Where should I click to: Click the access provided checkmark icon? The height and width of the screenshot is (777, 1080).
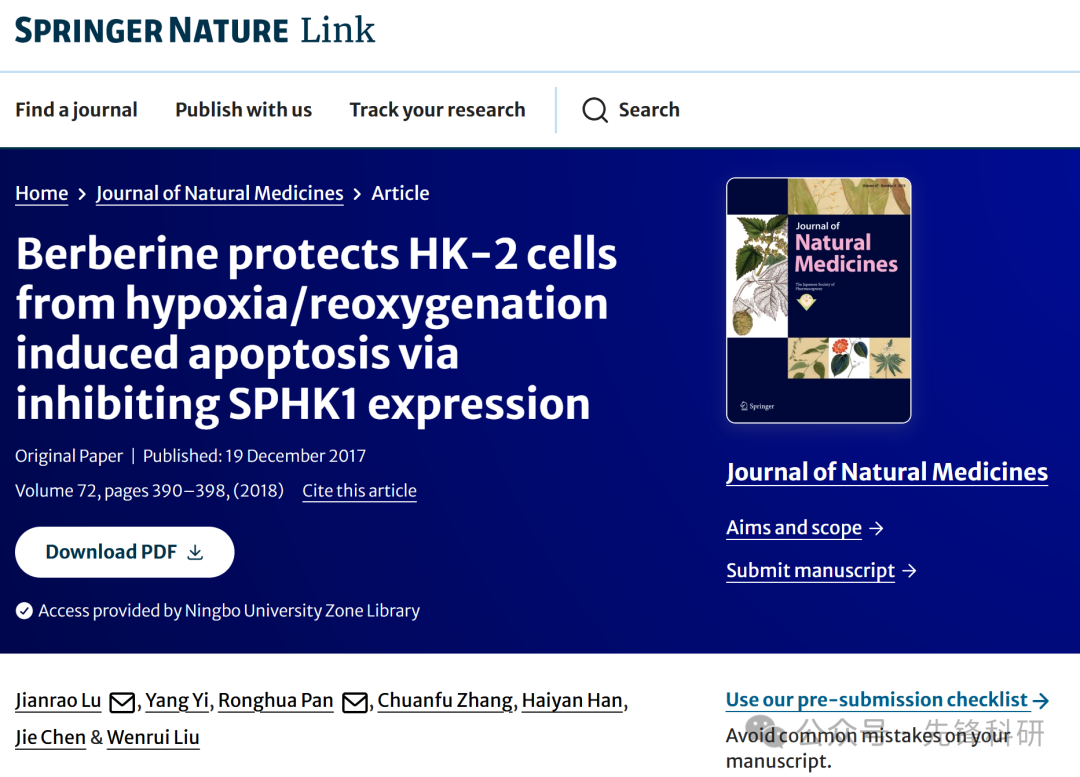[x=24, y=611]
